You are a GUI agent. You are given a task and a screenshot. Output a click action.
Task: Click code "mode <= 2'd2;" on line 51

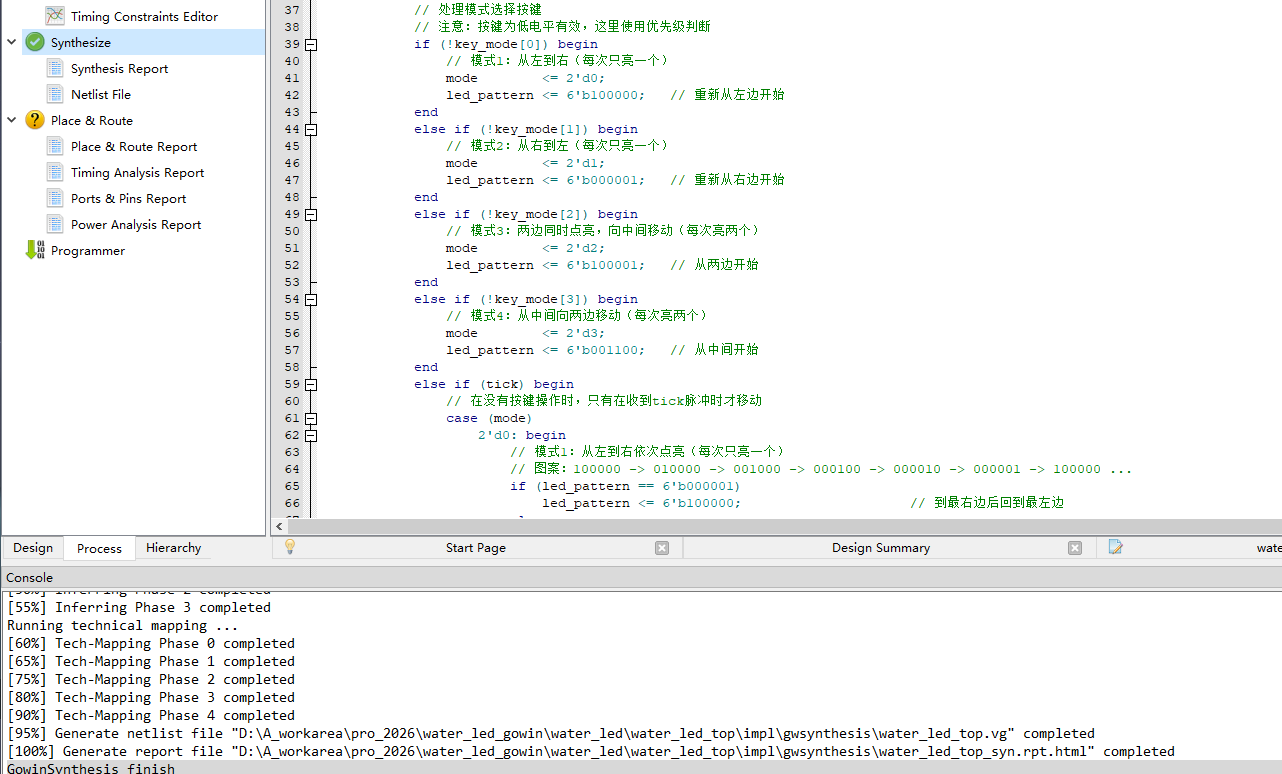click(526, 248)
